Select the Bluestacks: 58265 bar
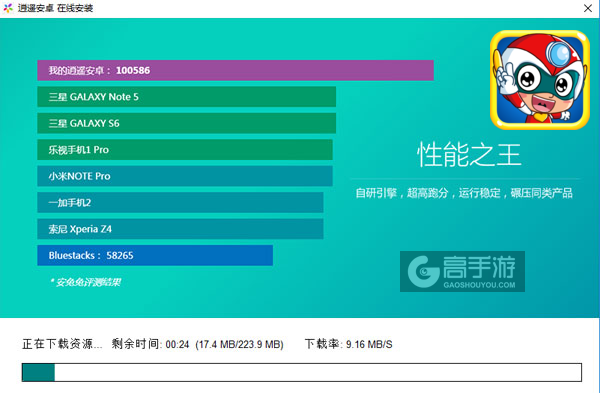This screenshot has height=393, width=600. 155,255
